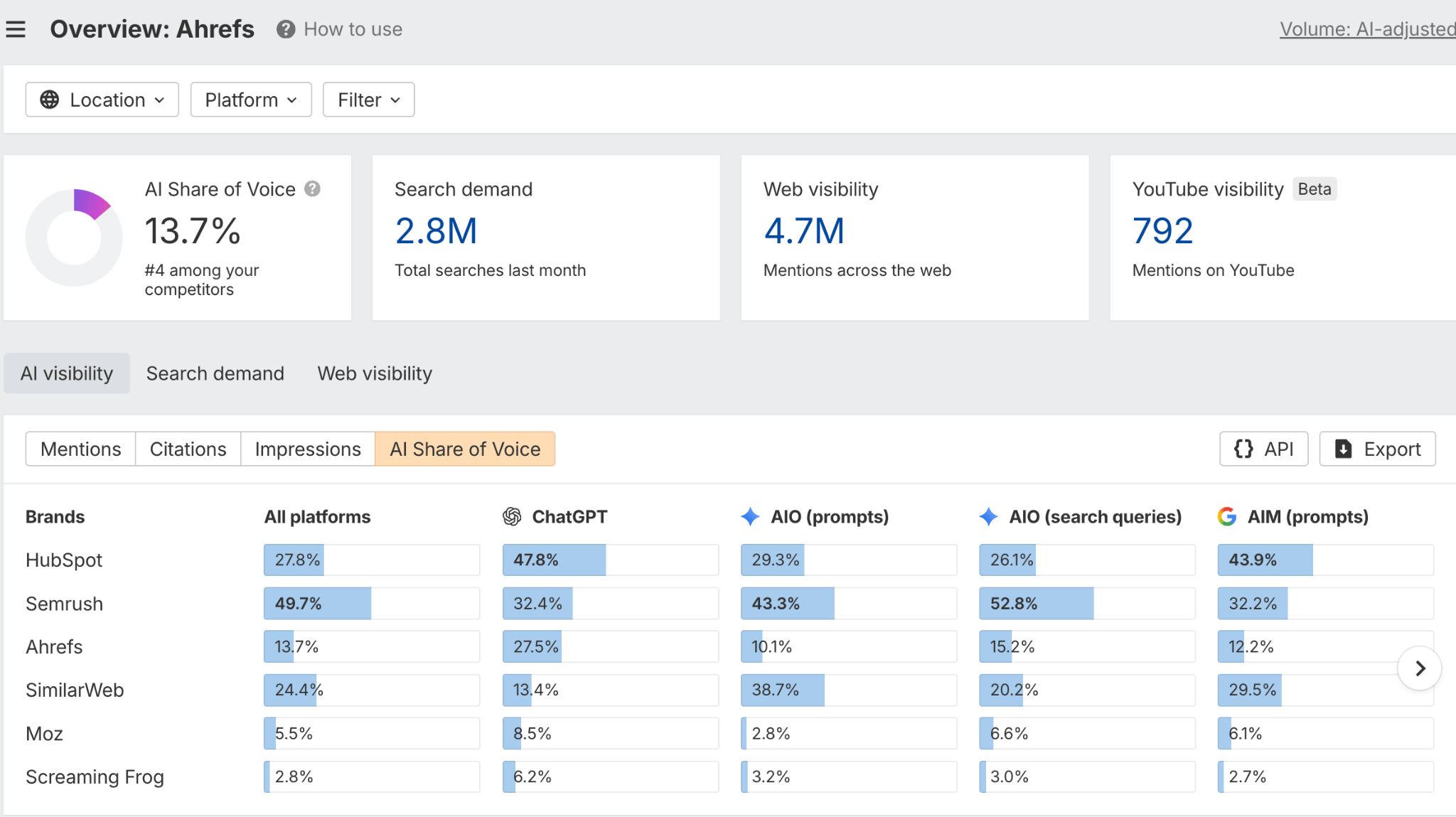Click the right arrow to show more platforms
The width and height of the screenshot is (1456, 817).
1420,668
